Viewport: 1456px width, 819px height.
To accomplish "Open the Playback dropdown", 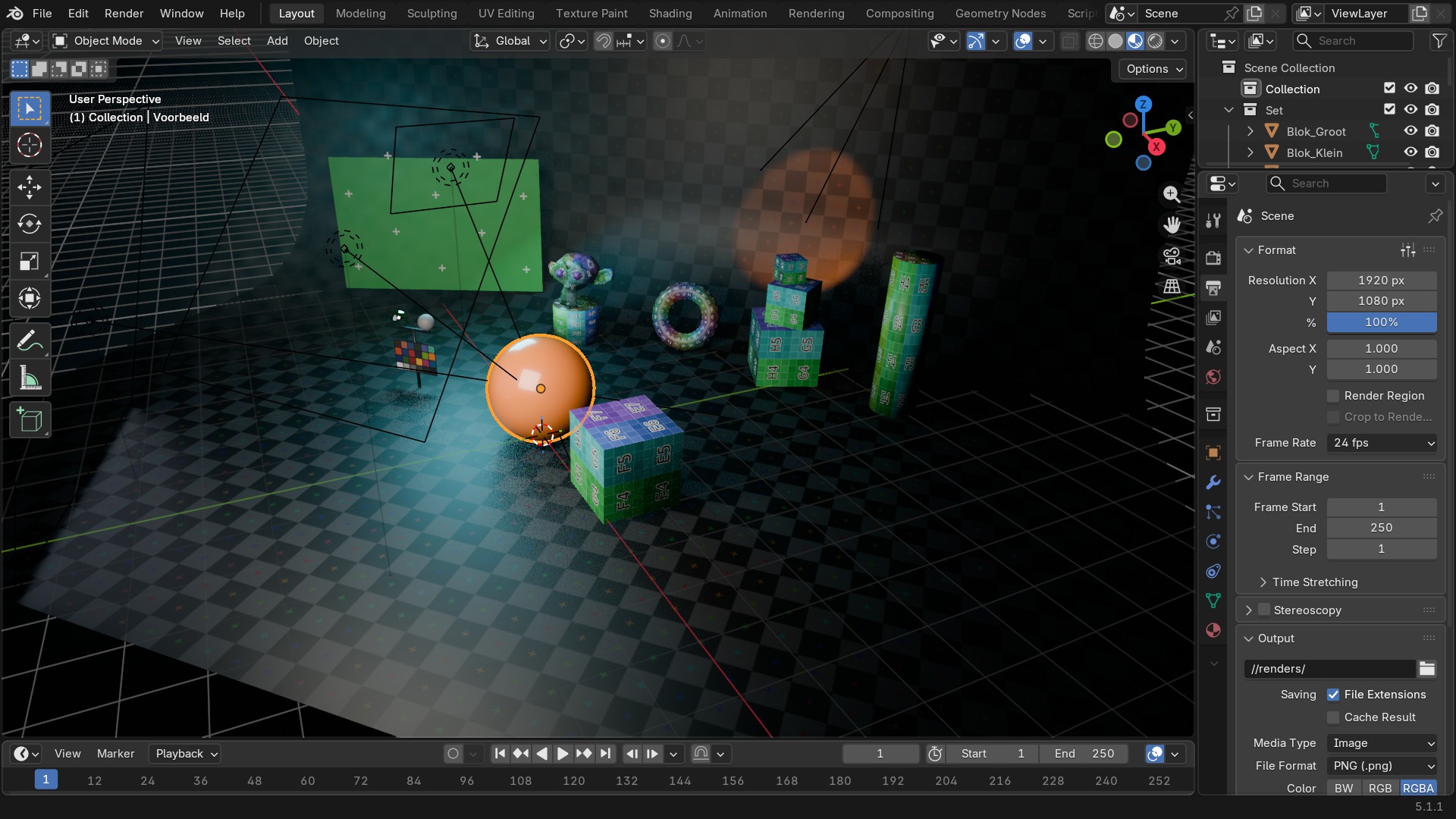I will 187,754.
